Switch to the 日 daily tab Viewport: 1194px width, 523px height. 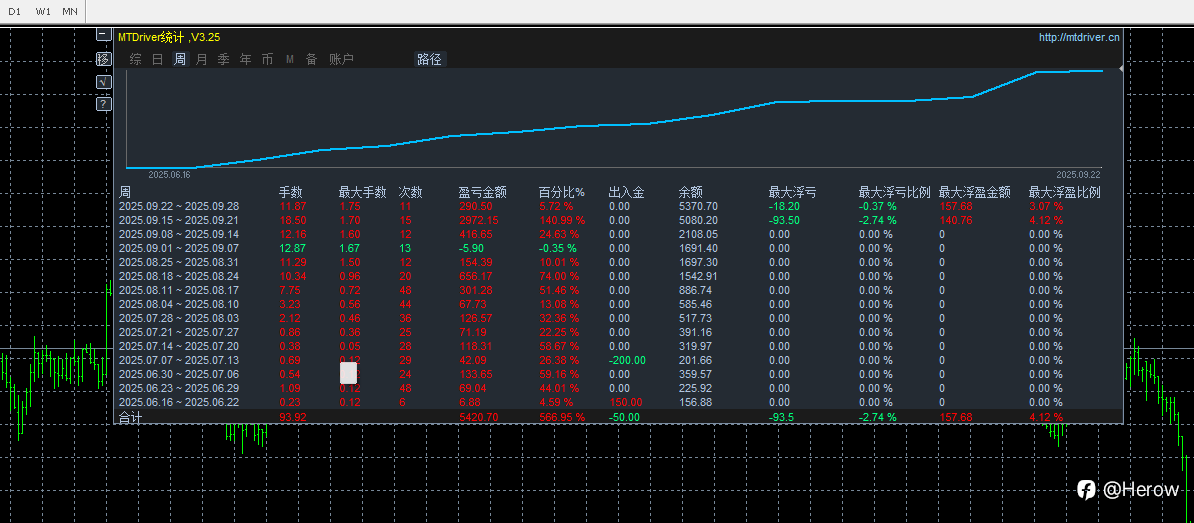pyautogui.click(x=158, y=59)
